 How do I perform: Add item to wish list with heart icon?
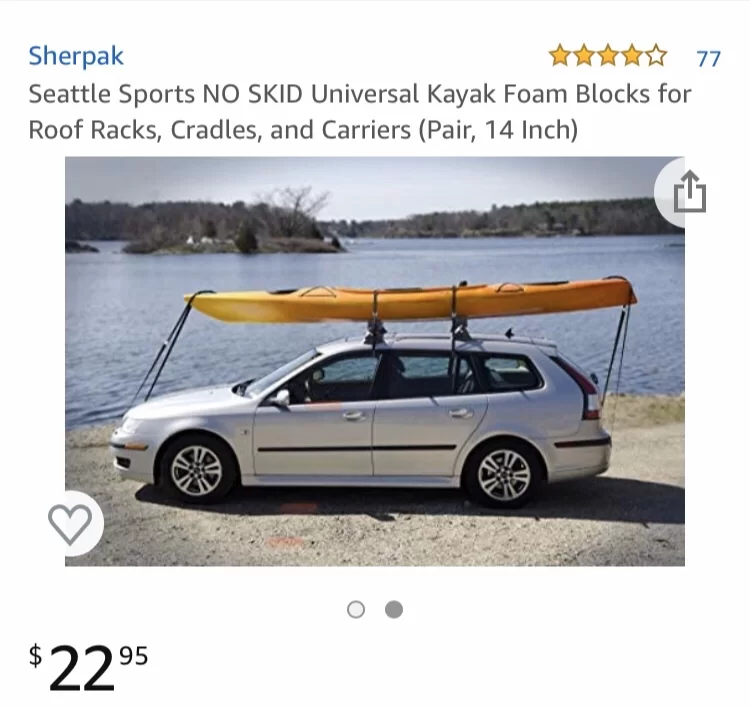70,524
